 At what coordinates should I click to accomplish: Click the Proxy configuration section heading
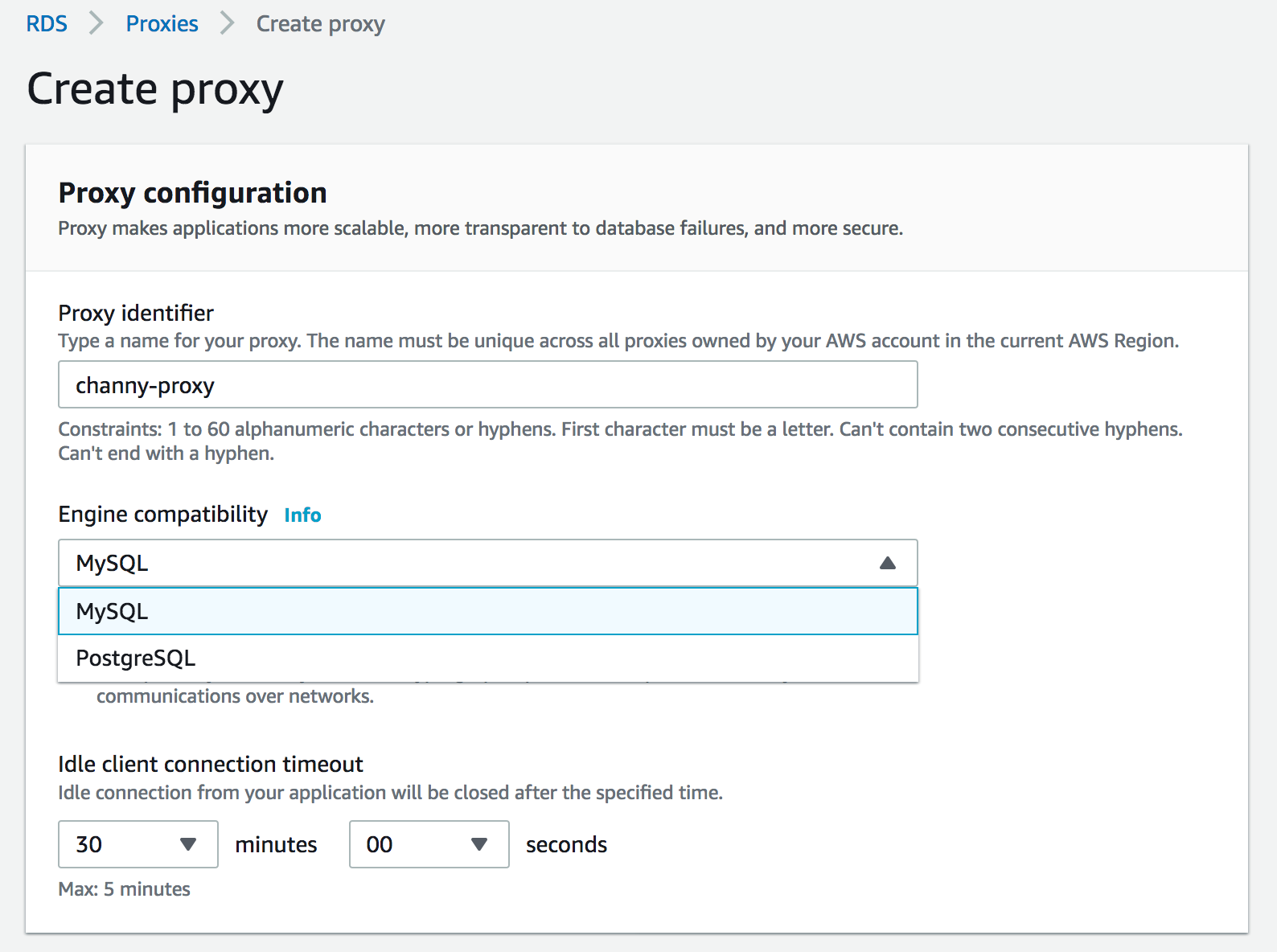coord(192,193)
